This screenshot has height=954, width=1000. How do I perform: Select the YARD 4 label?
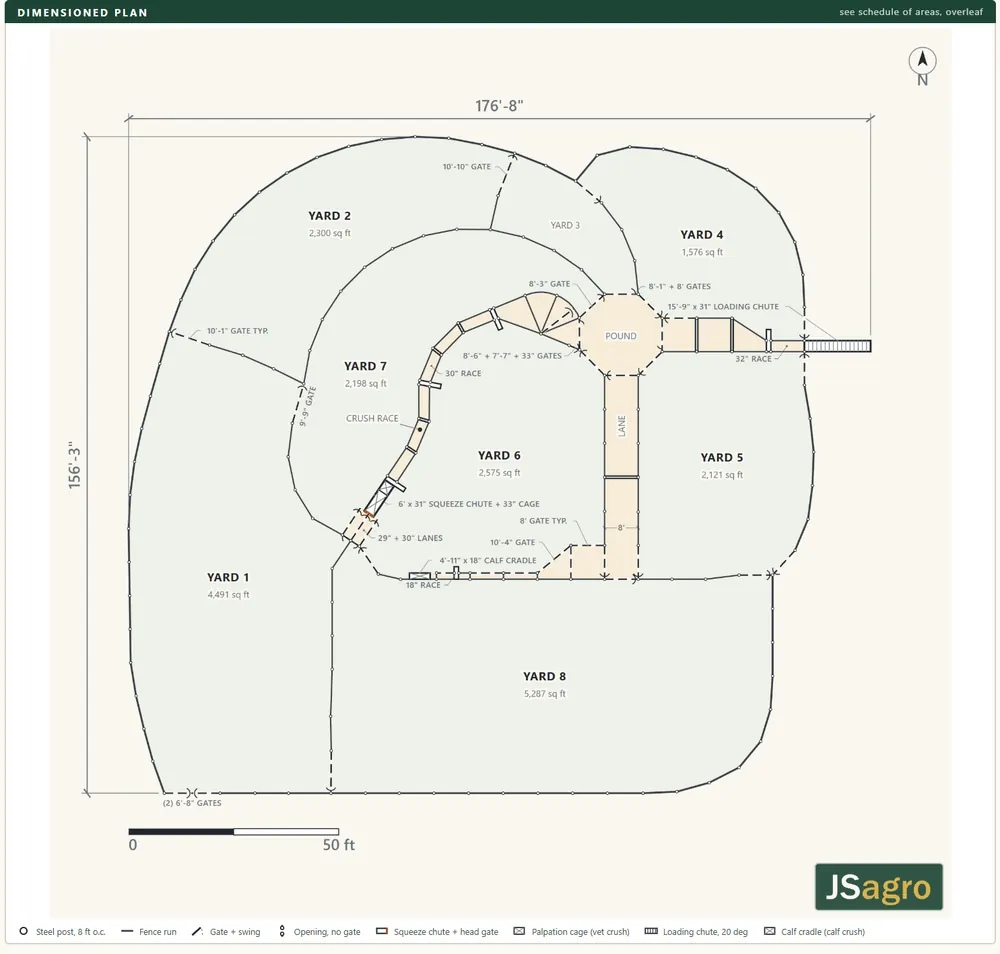(x=702, y=235)
